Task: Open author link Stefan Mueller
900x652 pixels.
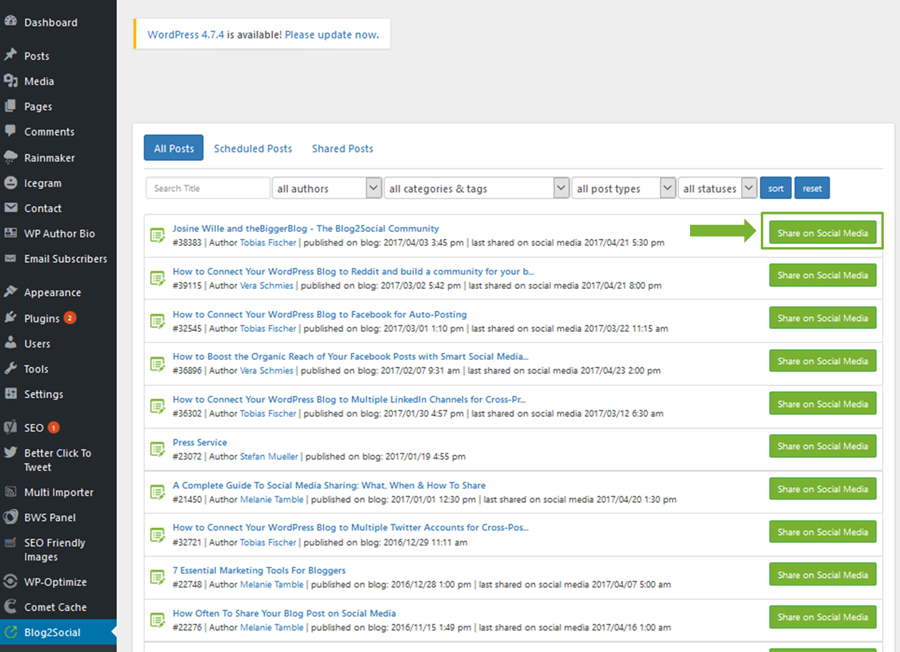Action: pyautogui.click(x=269, y=457)
